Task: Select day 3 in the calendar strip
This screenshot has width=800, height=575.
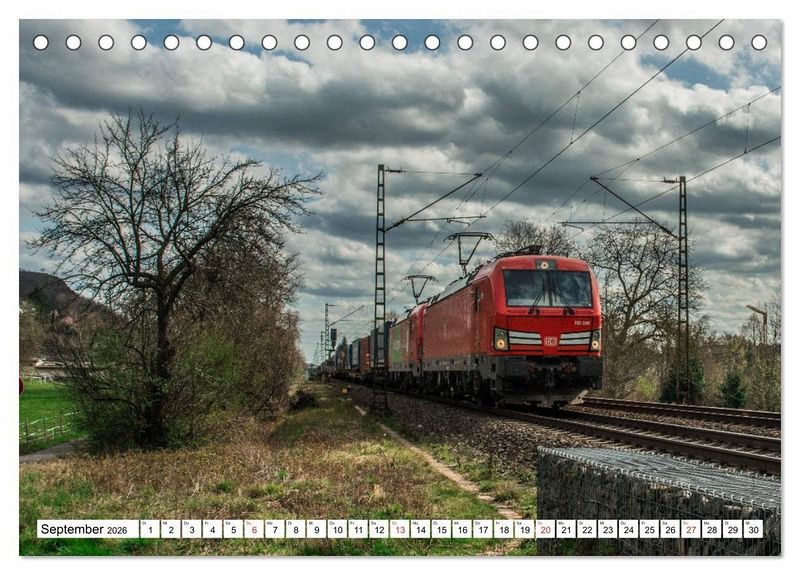Action: pyautogui.click(x=192, y=529)
